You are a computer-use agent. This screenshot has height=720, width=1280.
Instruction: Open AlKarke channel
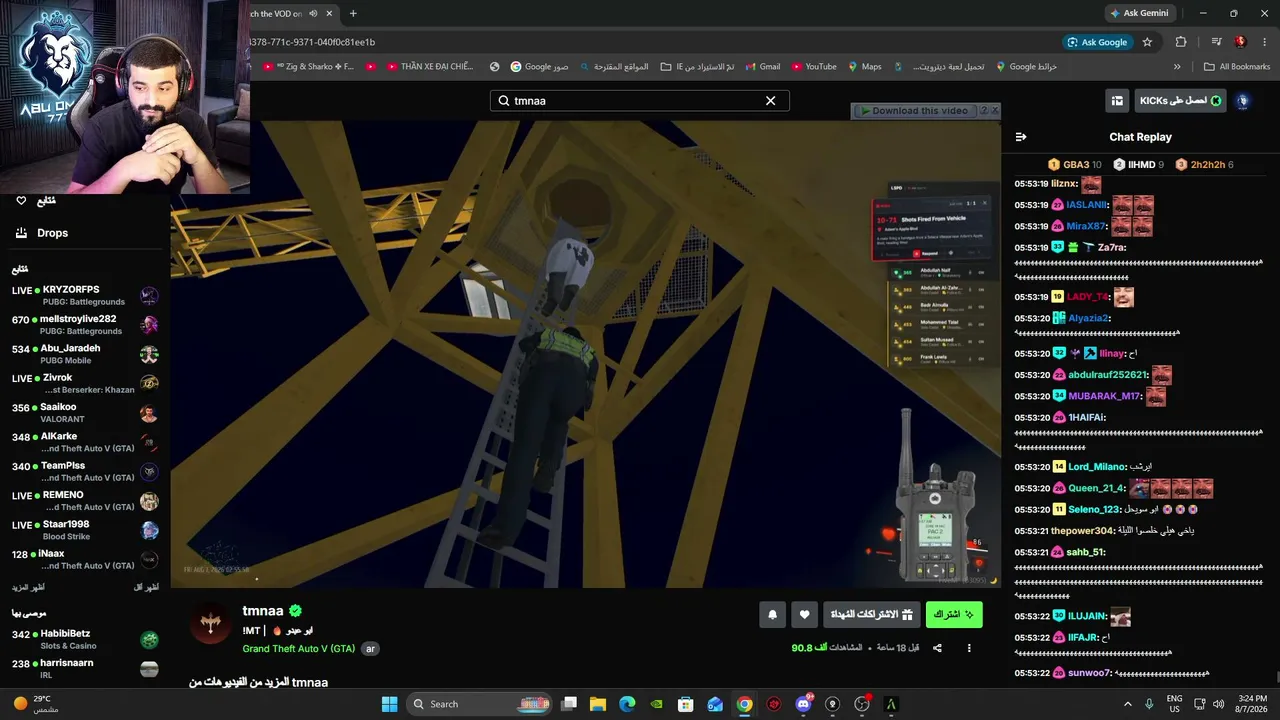(85, 442)
